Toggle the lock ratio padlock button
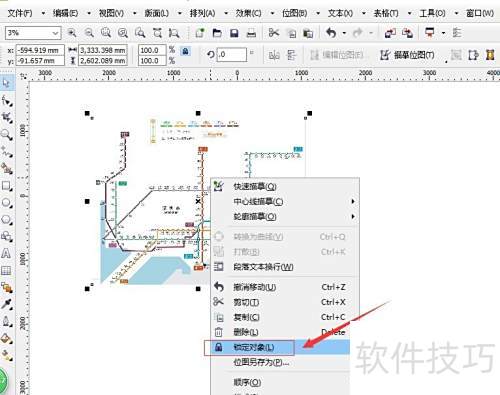Image resolution: width=500 pixels, height=395 pixels. tap(185, 51)
